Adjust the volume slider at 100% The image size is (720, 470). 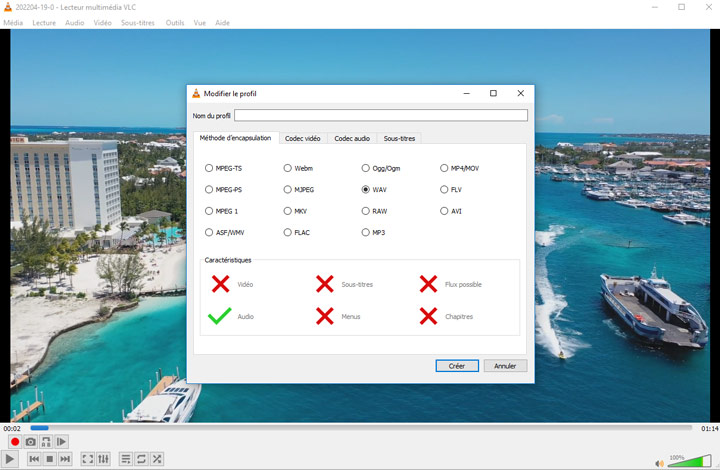tap(689, 461)
